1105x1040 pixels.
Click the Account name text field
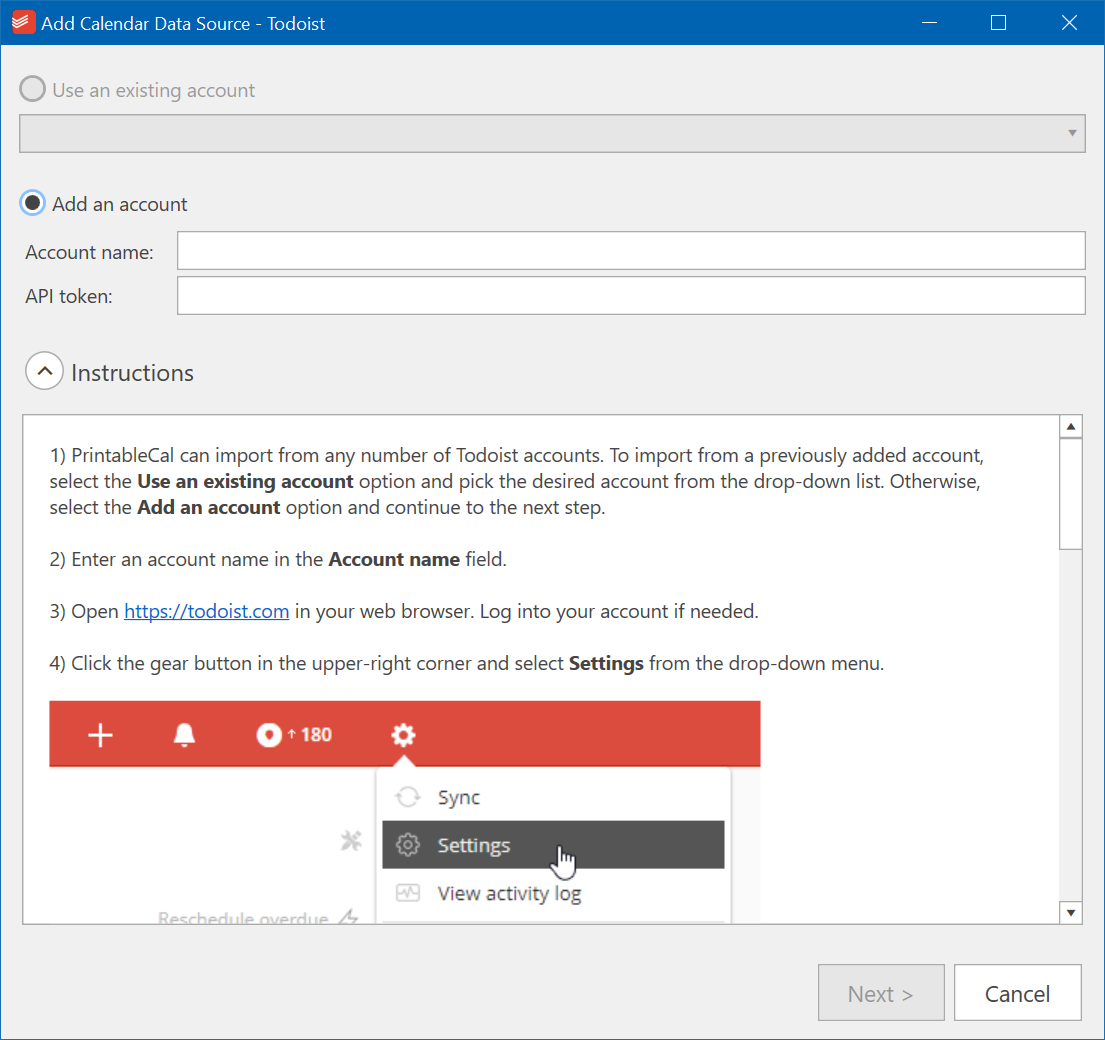631,250
